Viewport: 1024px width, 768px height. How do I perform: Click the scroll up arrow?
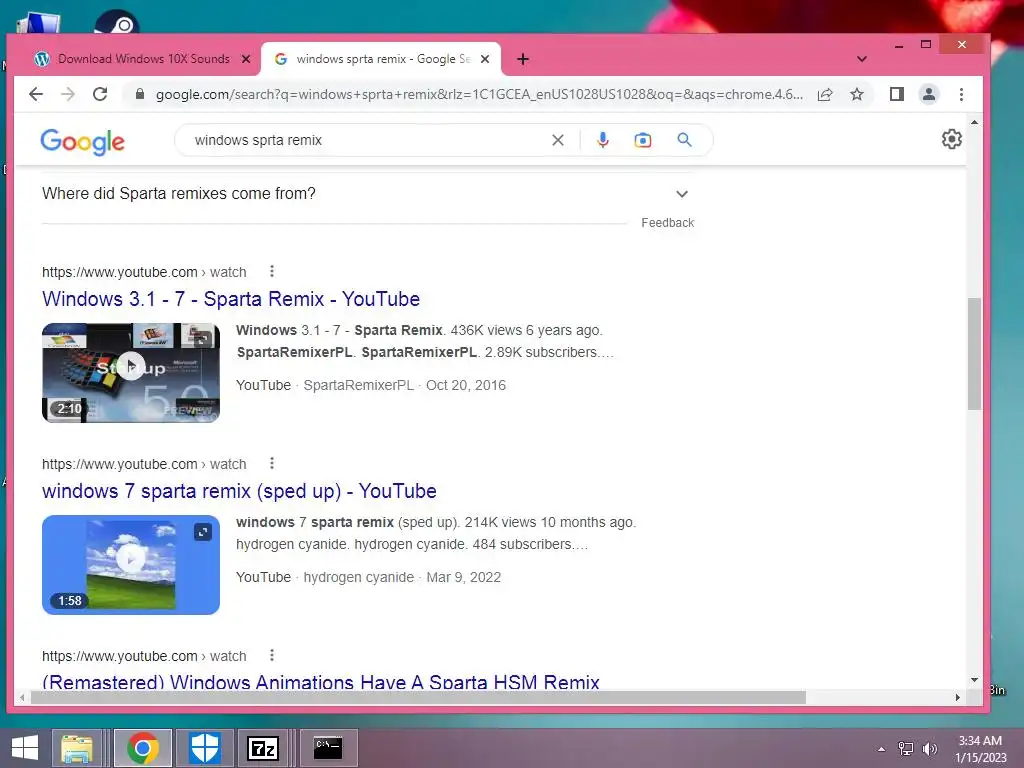[x=974, y=122]
